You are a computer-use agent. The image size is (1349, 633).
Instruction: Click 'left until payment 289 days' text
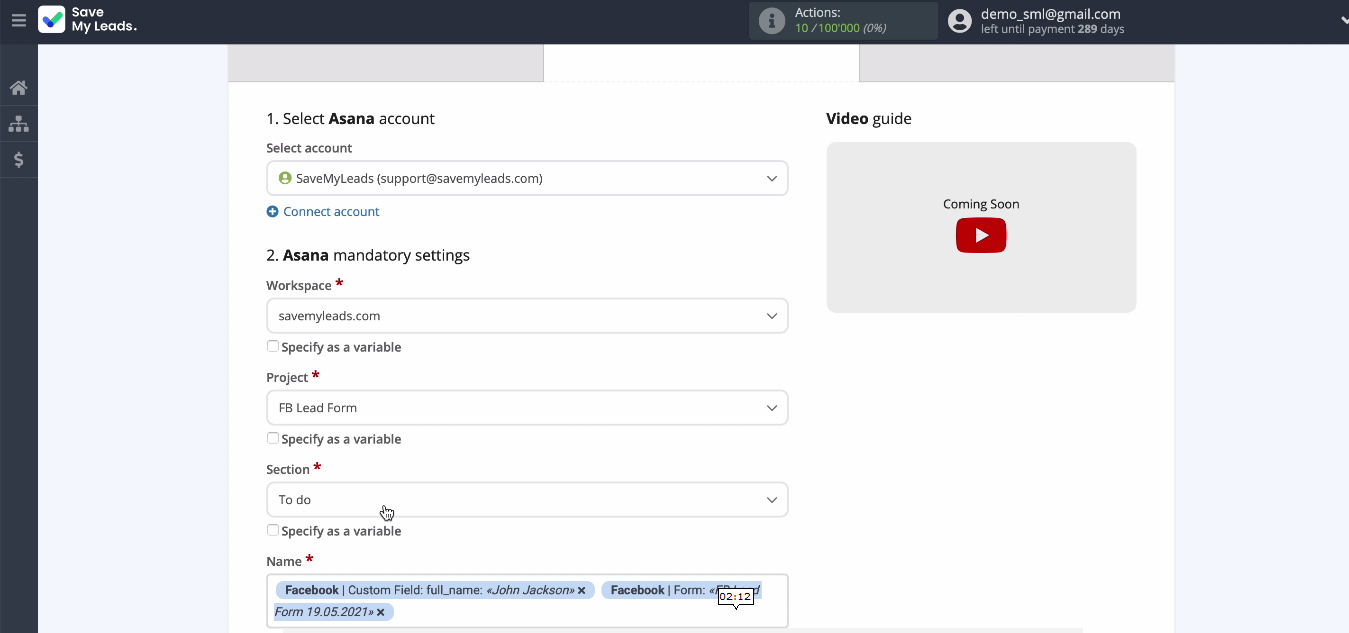[1053, 29]
